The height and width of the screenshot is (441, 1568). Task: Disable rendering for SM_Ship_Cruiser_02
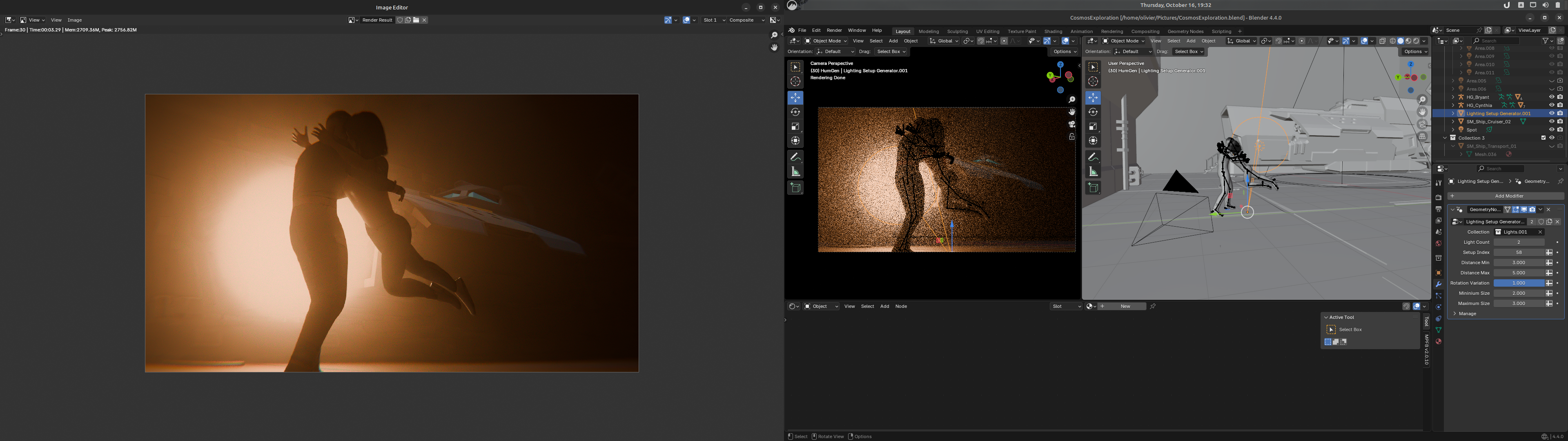(x=1560, y=121)
